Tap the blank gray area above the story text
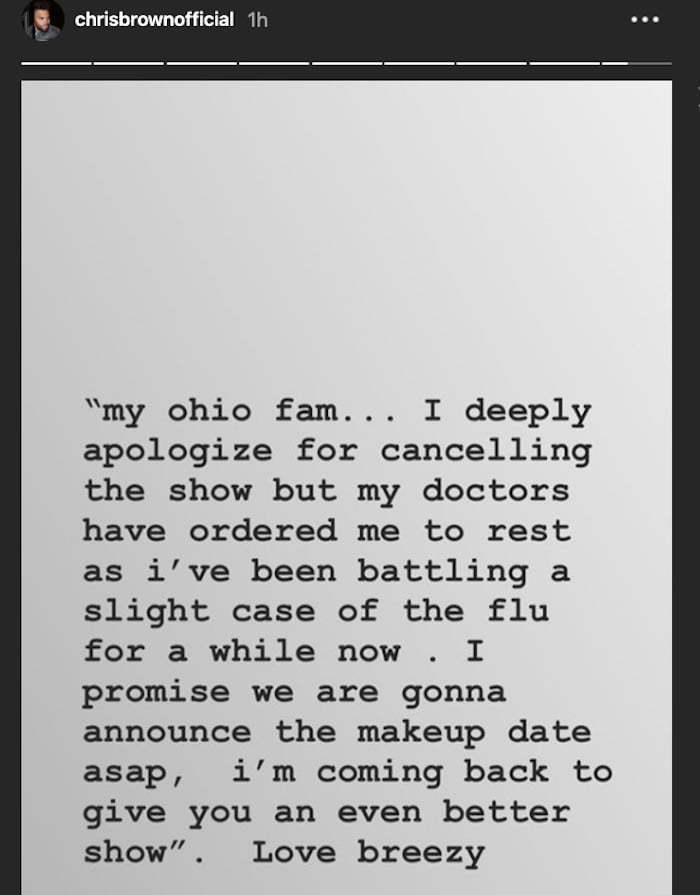The width and height of the screenshot is (700, 895). pyautogui.click(x=346, y=228)
